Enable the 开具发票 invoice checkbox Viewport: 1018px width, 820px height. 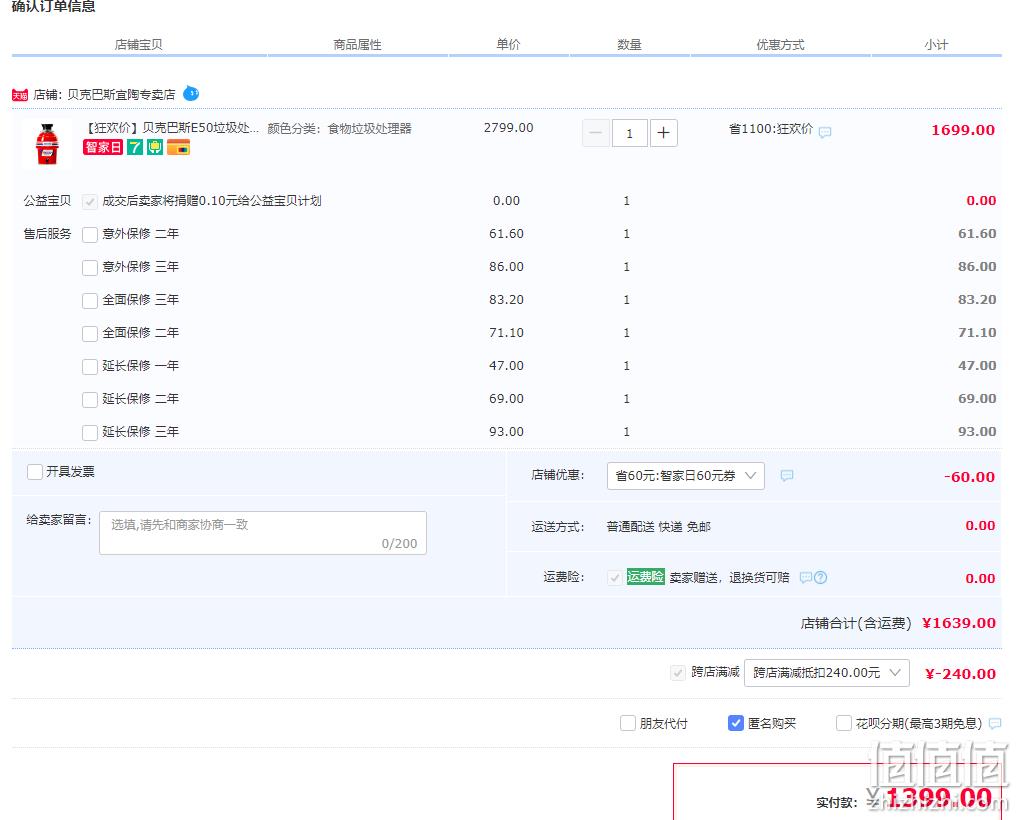34,472
